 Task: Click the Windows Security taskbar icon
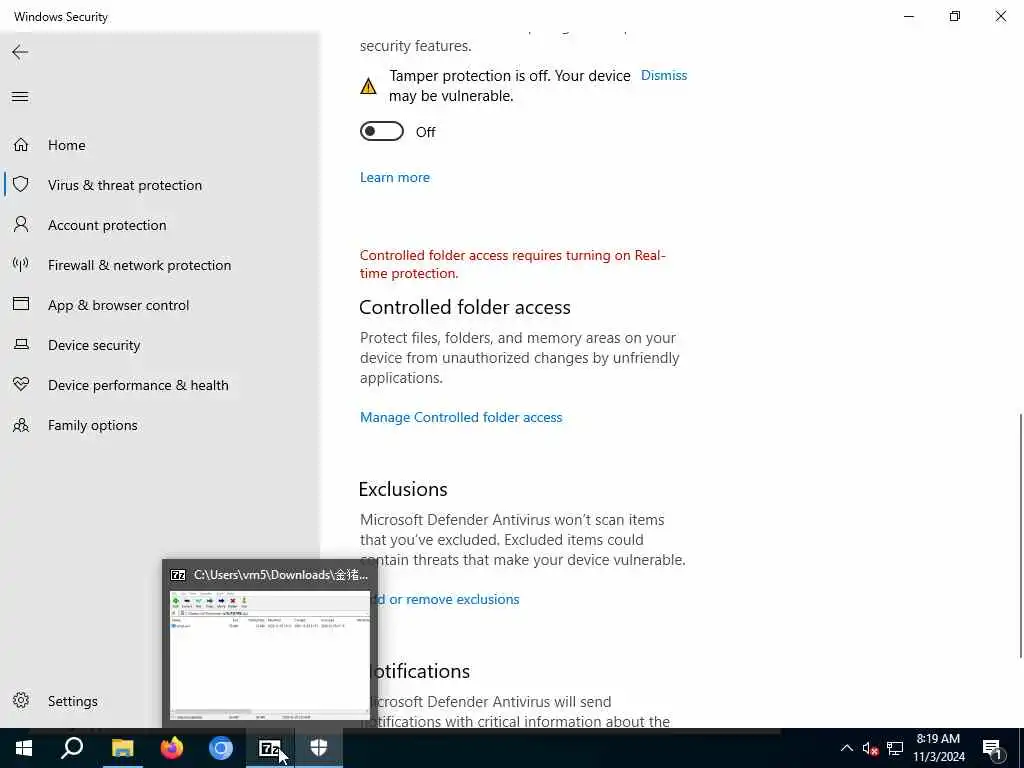(319, 748)
